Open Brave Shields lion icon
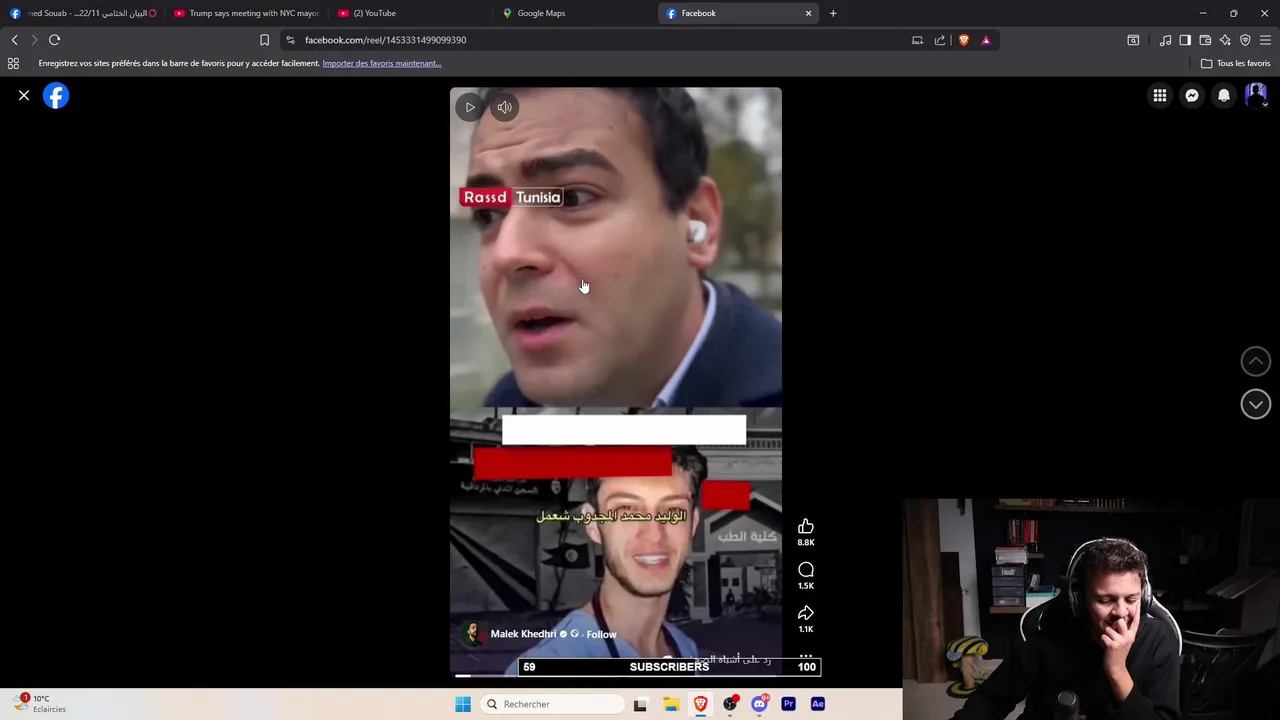 964,40
